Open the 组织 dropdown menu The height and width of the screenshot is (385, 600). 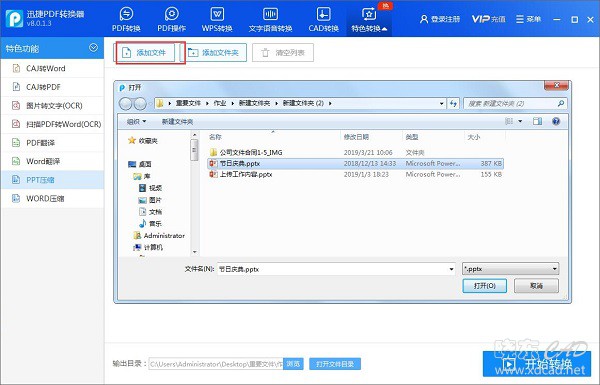click(x=136, y=122)
